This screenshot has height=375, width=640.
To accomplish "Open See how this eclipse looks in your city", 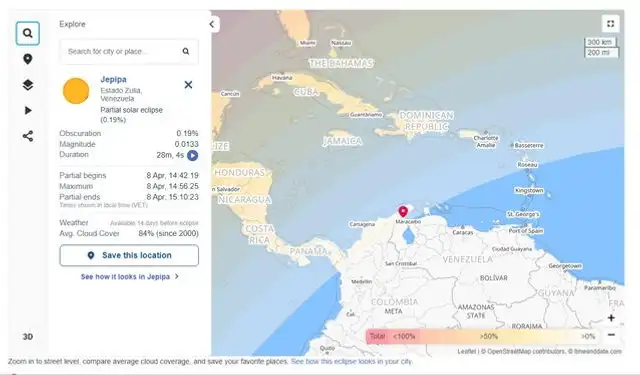I will [x=352, y=362].
